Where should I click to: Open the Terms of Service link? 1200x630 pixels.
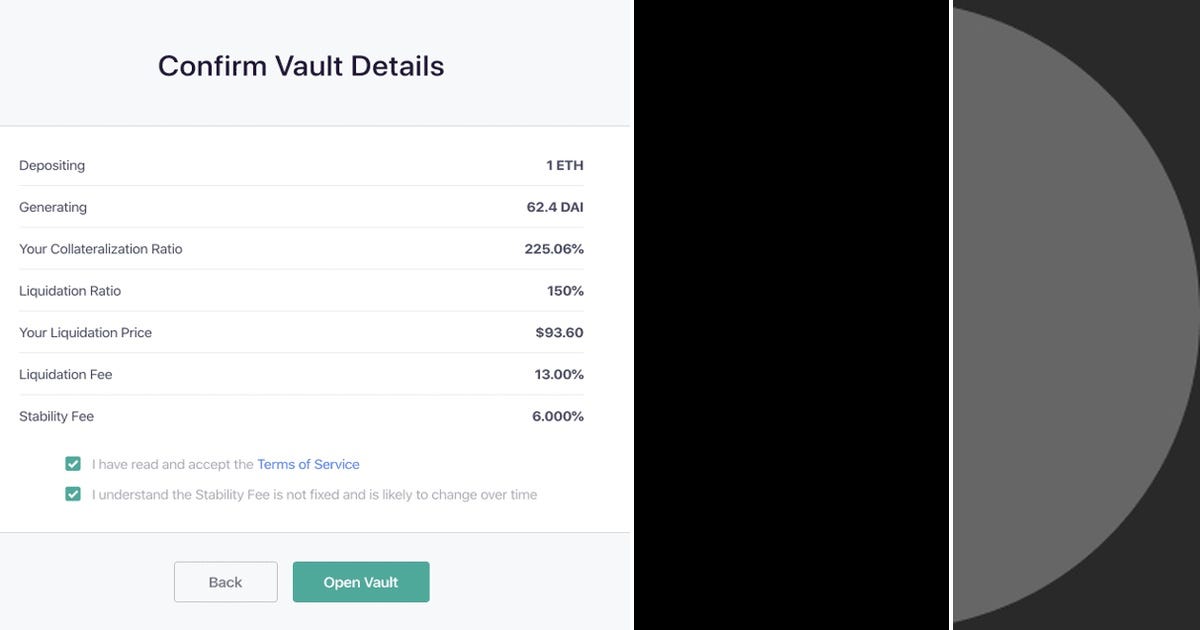click(x=308, y=464)
